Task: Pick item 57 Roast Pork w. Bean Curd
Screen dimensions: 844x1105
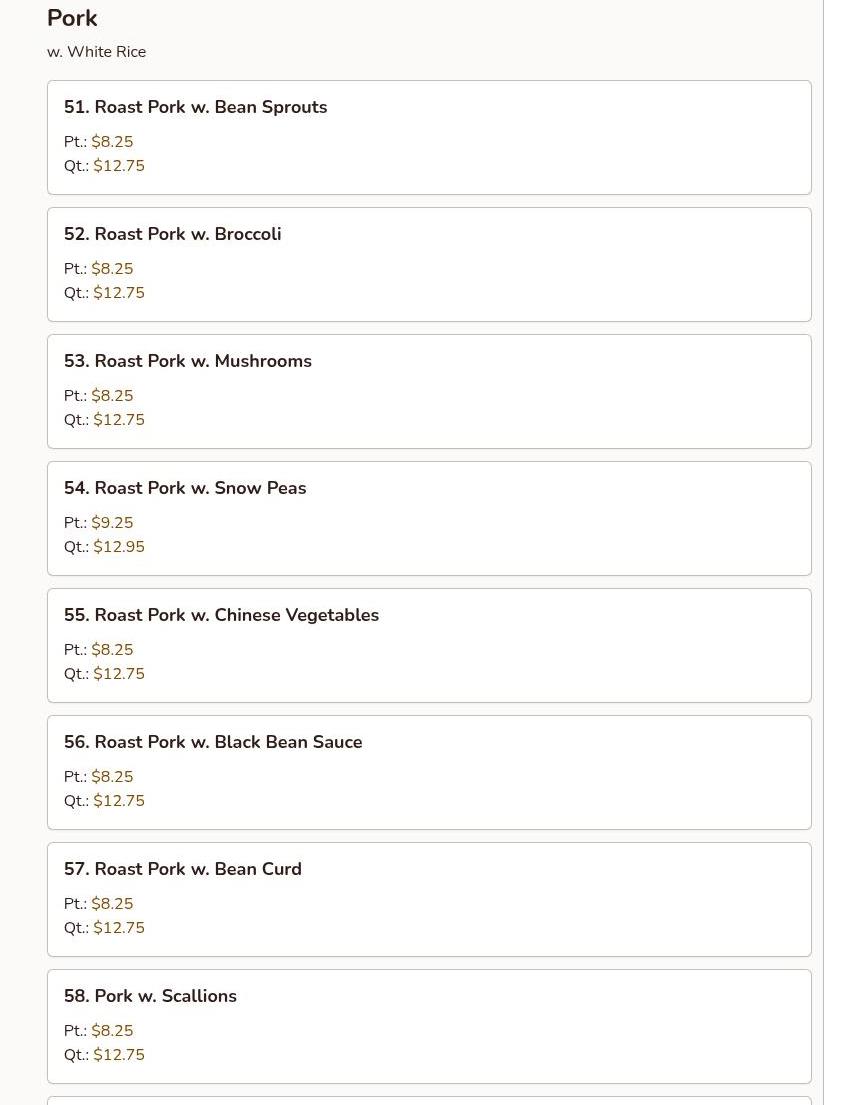Action: point(183,869)
